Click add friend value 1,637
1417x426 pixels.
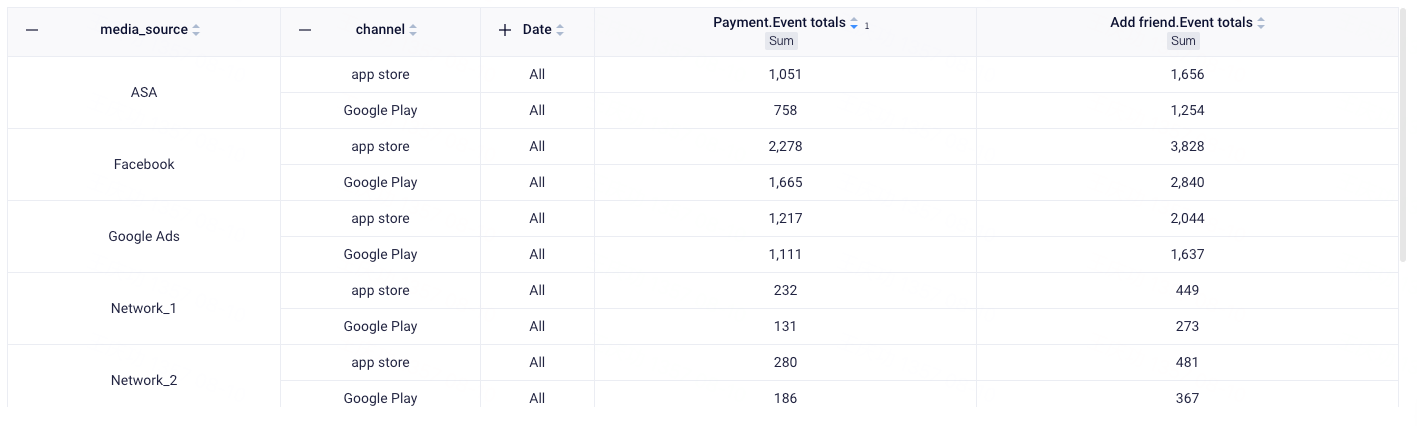coord(1187,255)
